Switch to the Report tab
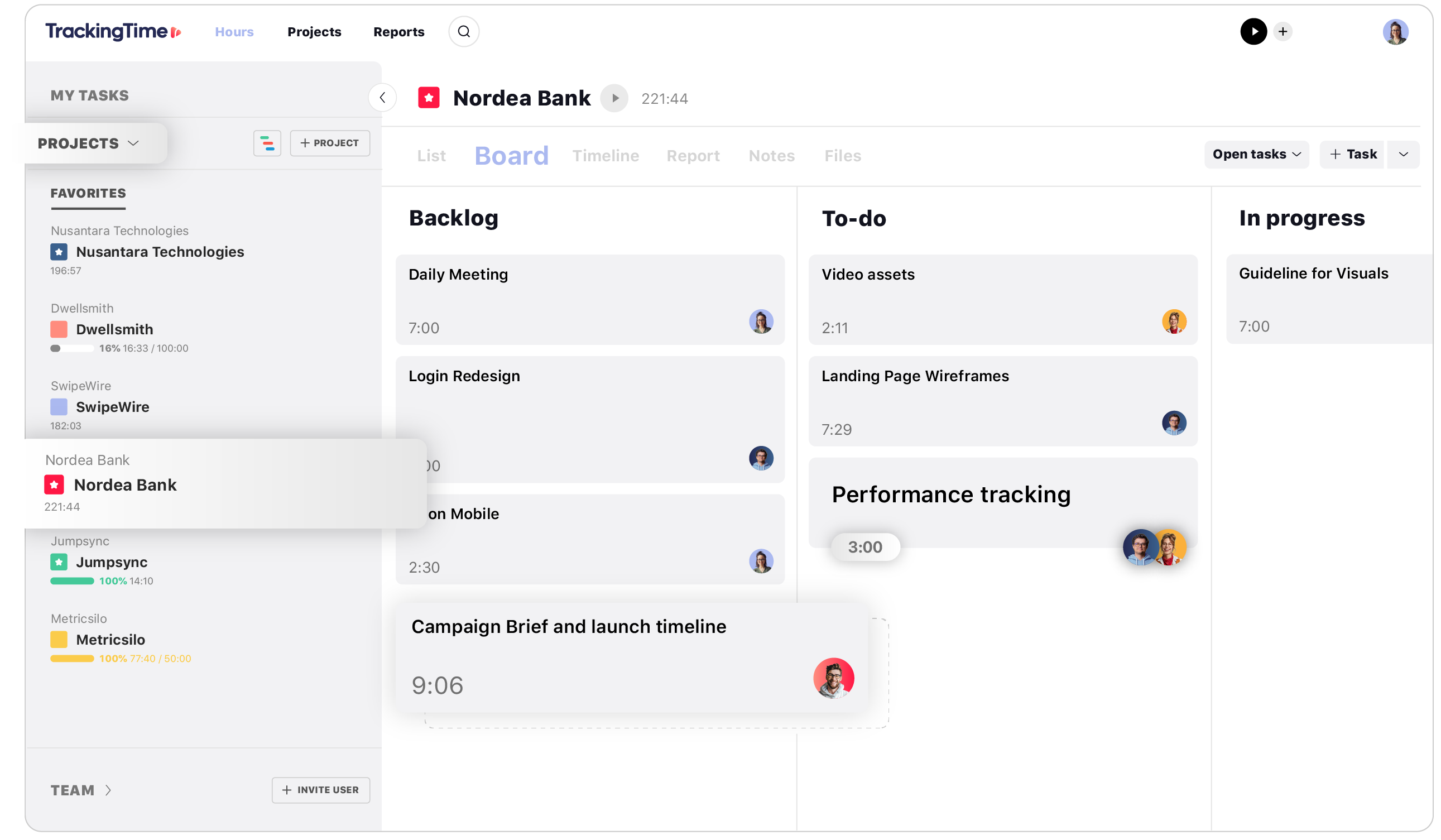This screenshot has height=840, width=1441. click(694, 154)
